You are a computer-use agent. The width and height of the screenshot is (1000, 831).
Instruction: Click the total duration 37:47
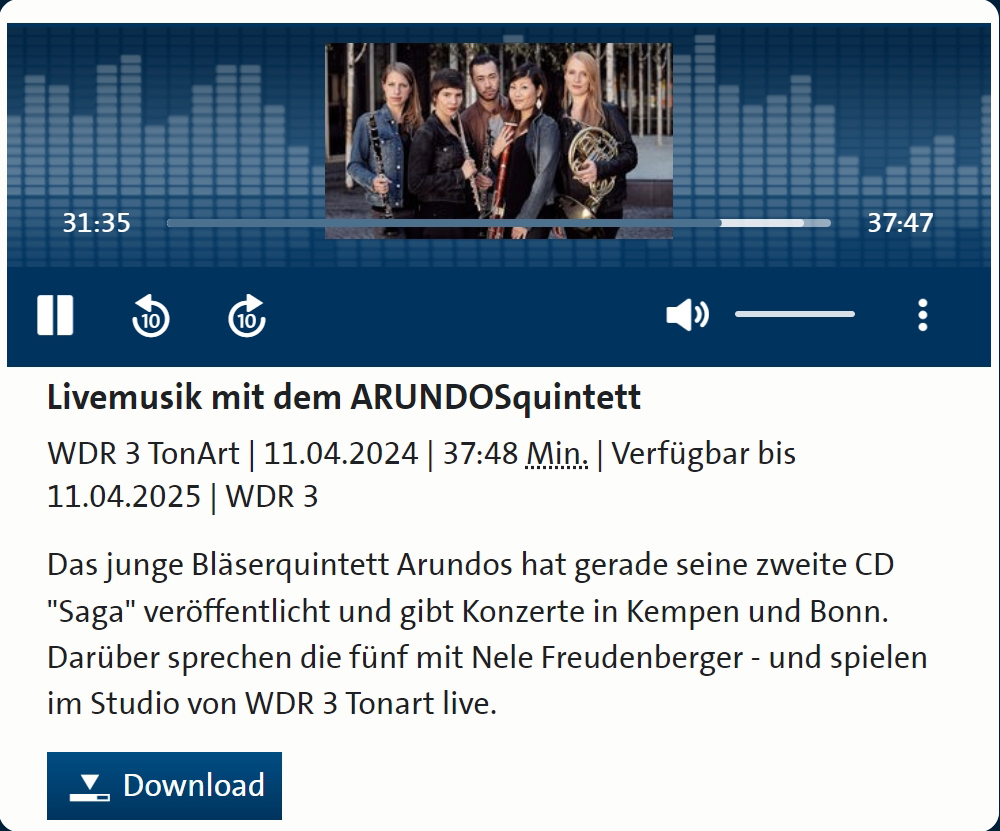pyautogui.click(x=900, y=223)
